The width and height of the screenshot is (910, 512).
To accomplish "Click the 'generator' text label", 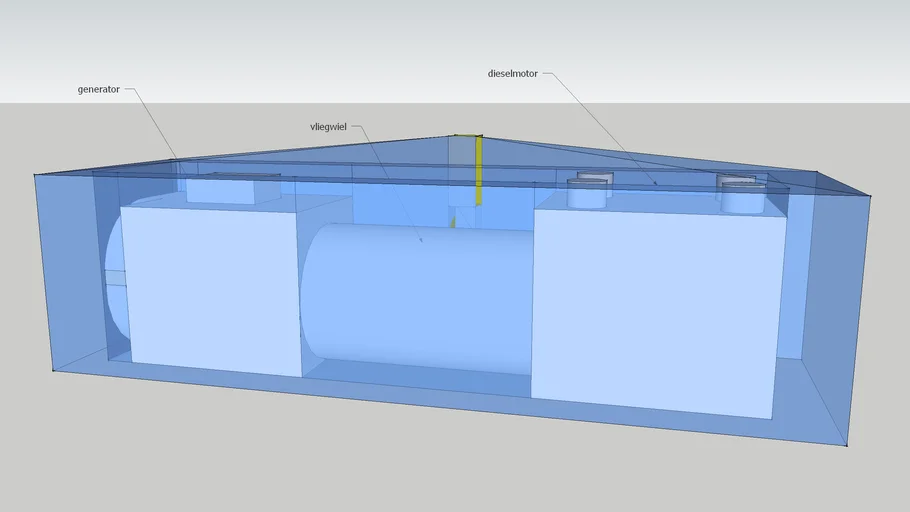I will coord(98,89).
